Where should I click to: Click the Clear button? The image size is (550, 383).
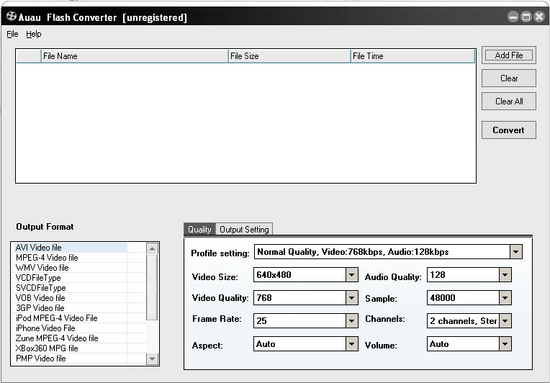(509, 78)
